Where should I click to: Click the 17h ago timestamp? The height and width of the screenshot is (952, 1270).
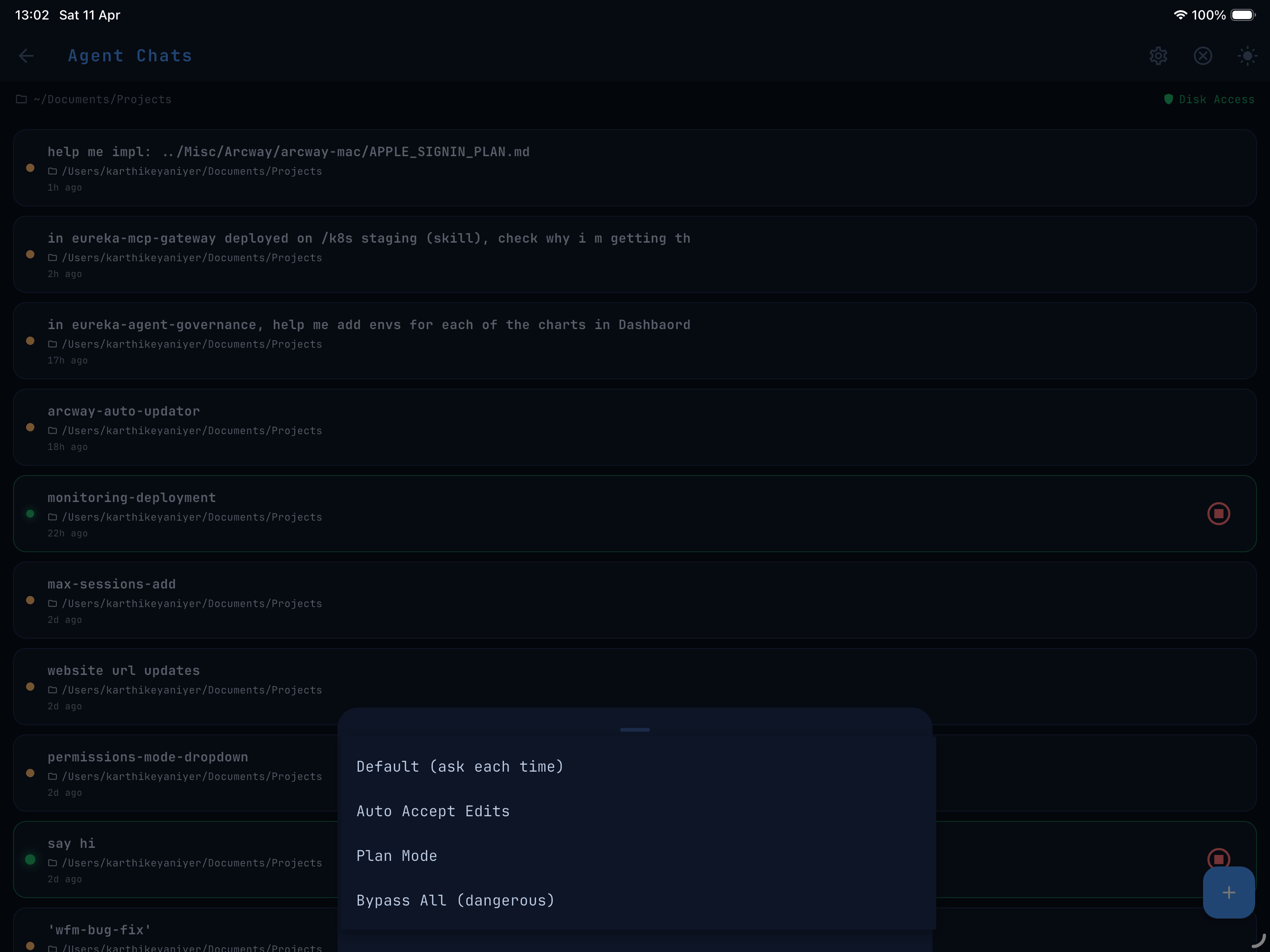(x=68, y=361)
